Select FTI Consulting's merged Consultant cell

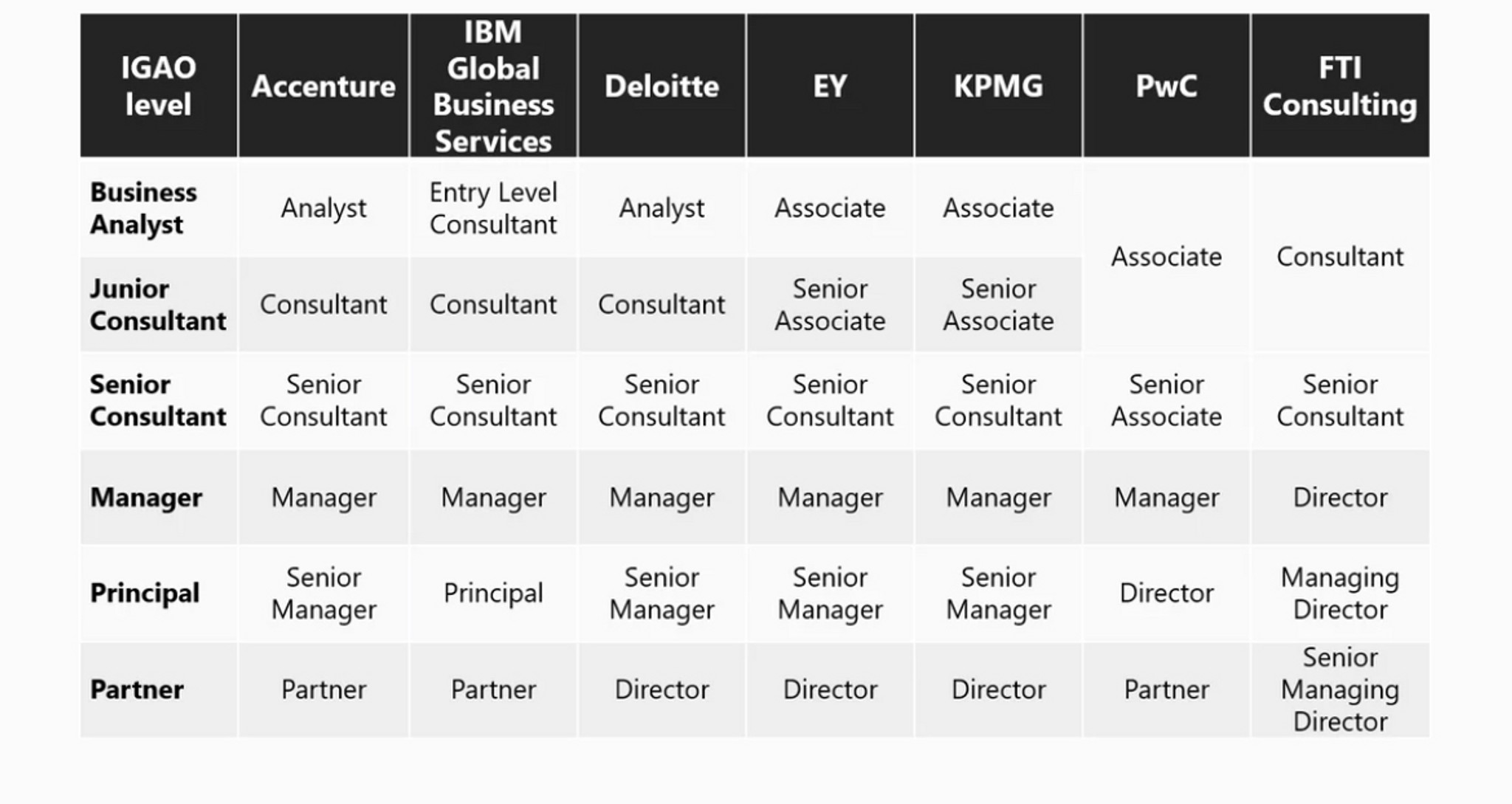1339,256
